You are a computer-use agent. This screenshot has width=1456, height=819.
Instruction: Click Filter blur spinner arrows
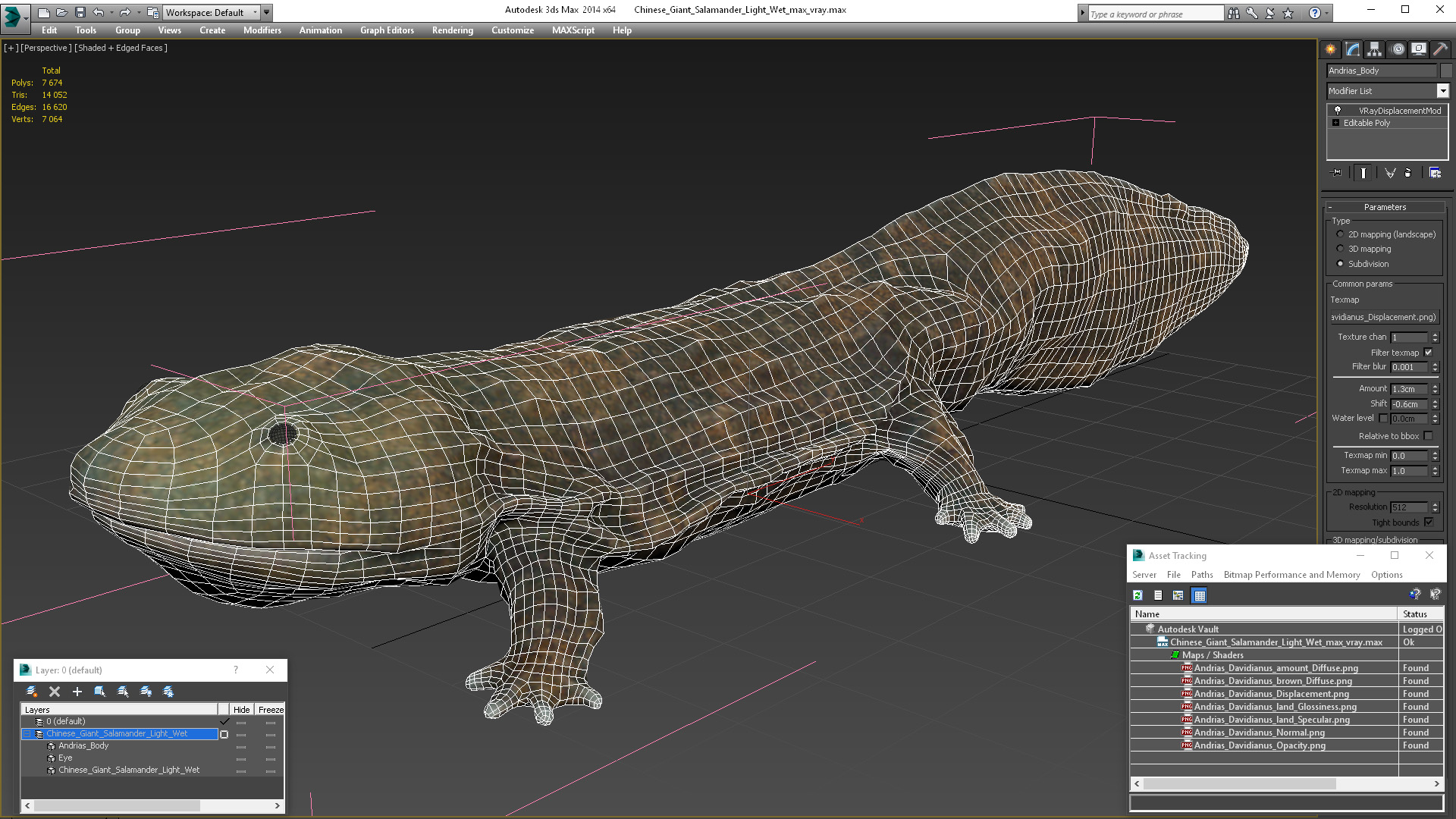1435,367
